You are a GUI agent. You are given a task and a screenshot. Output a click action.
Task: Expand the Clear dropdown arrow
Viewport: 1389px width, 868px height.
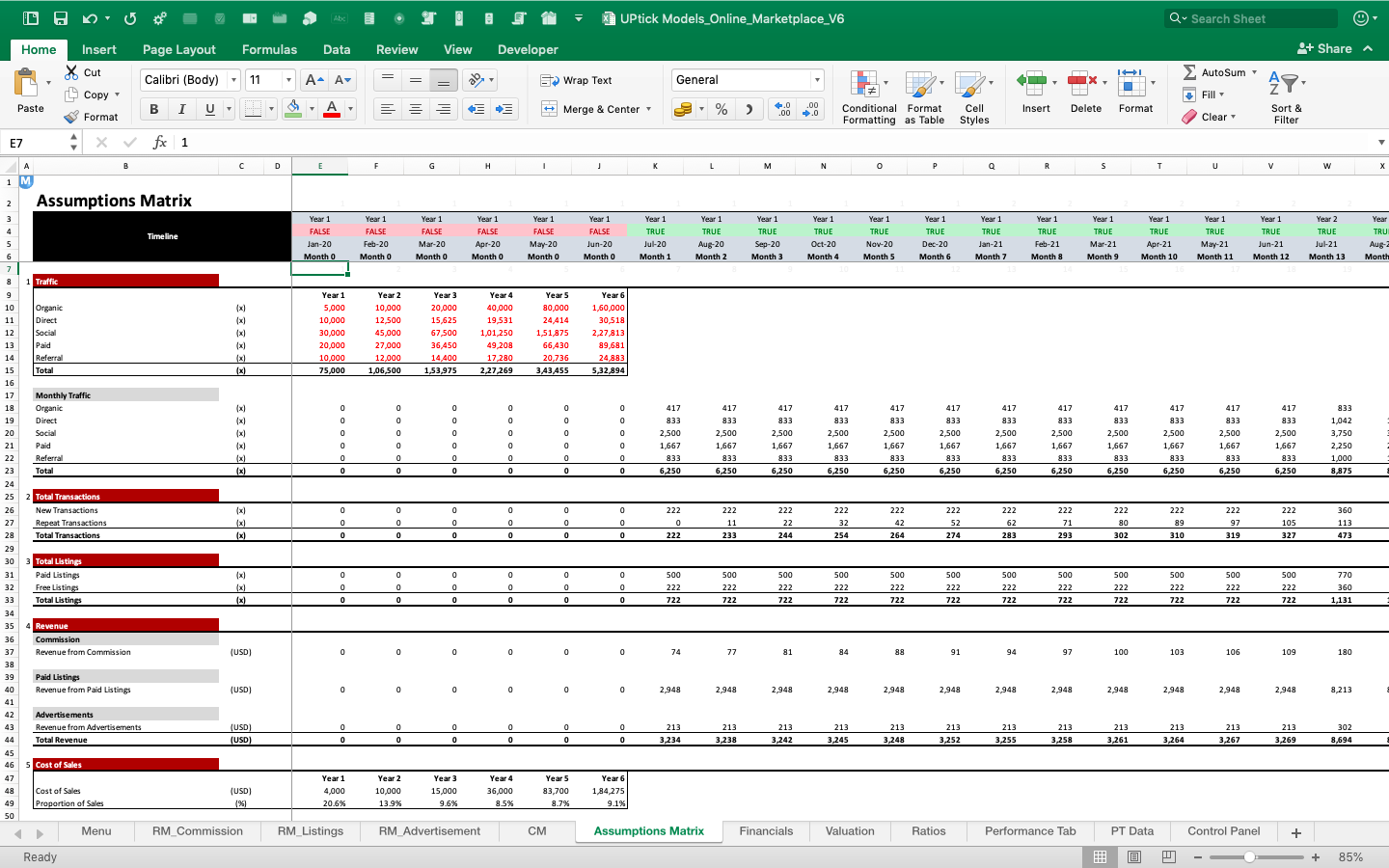click(x=1234, y=117)
